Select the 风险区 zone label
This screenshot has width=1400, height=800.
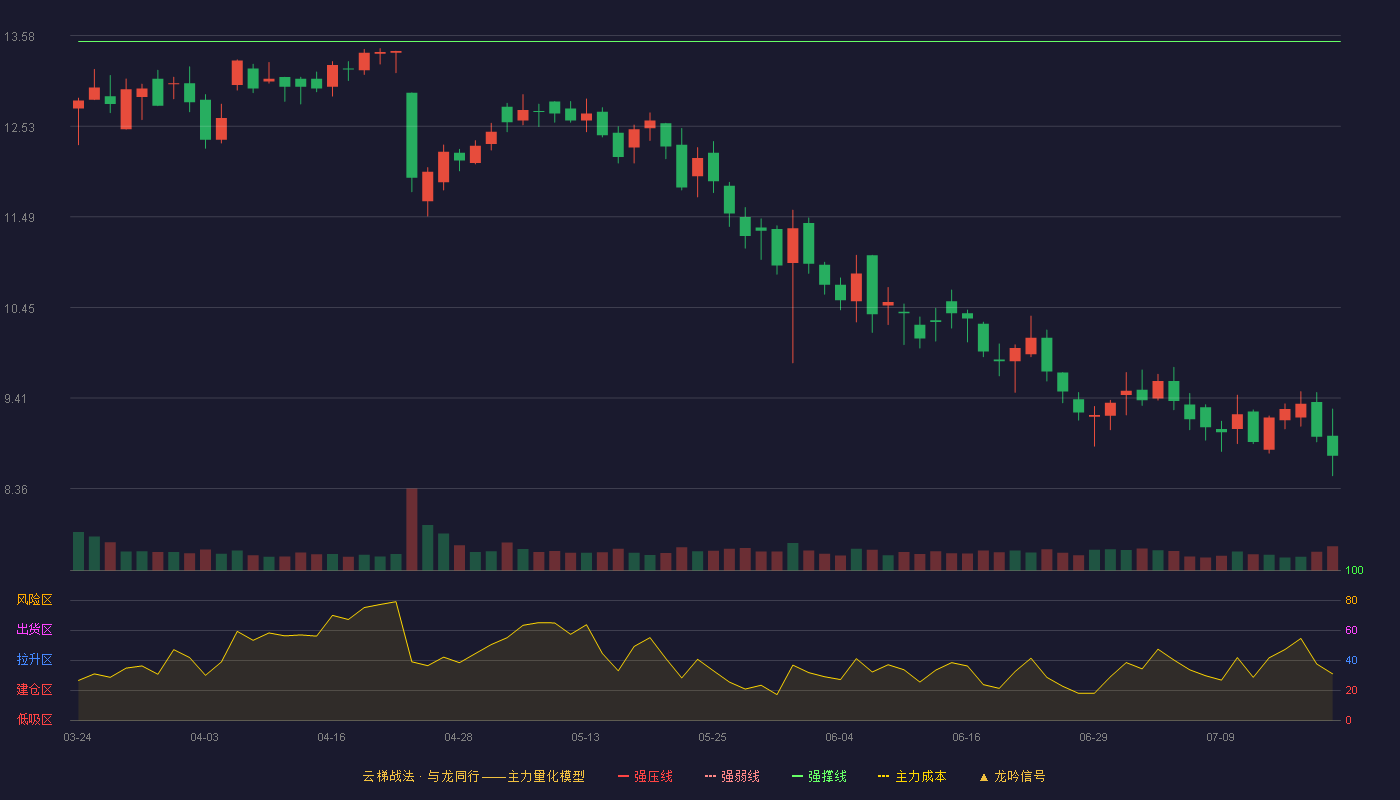[x=34, y=600]
